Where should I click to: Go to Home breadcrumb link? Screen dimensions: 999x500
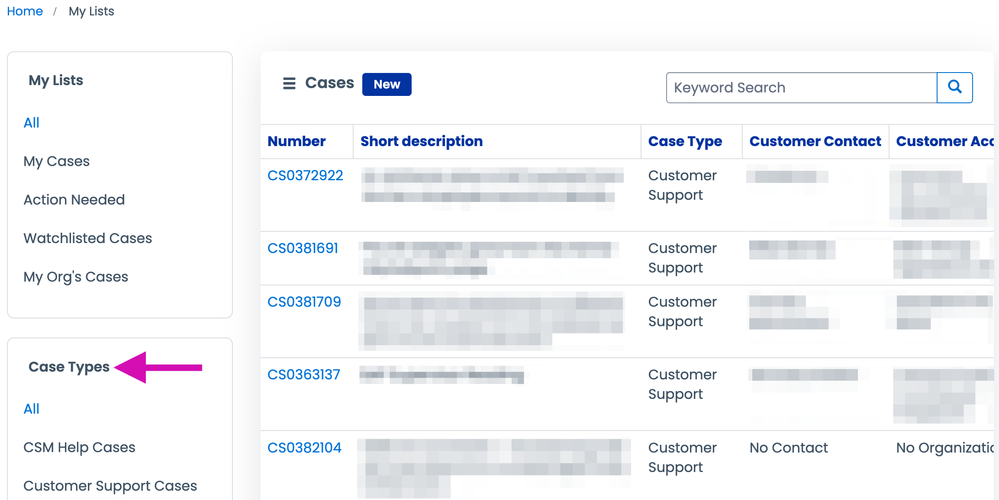point(25,11)
